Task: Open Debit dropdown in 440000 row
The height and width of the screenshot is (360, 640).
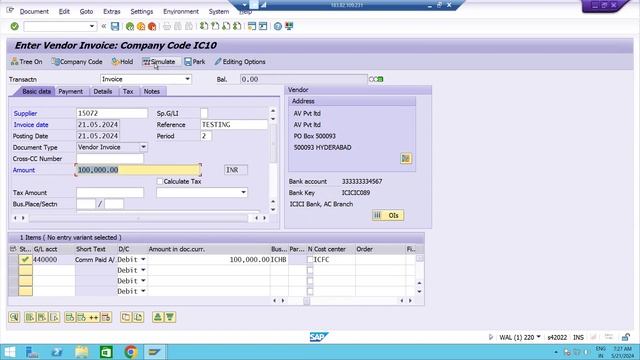Action: click(143, 260)
